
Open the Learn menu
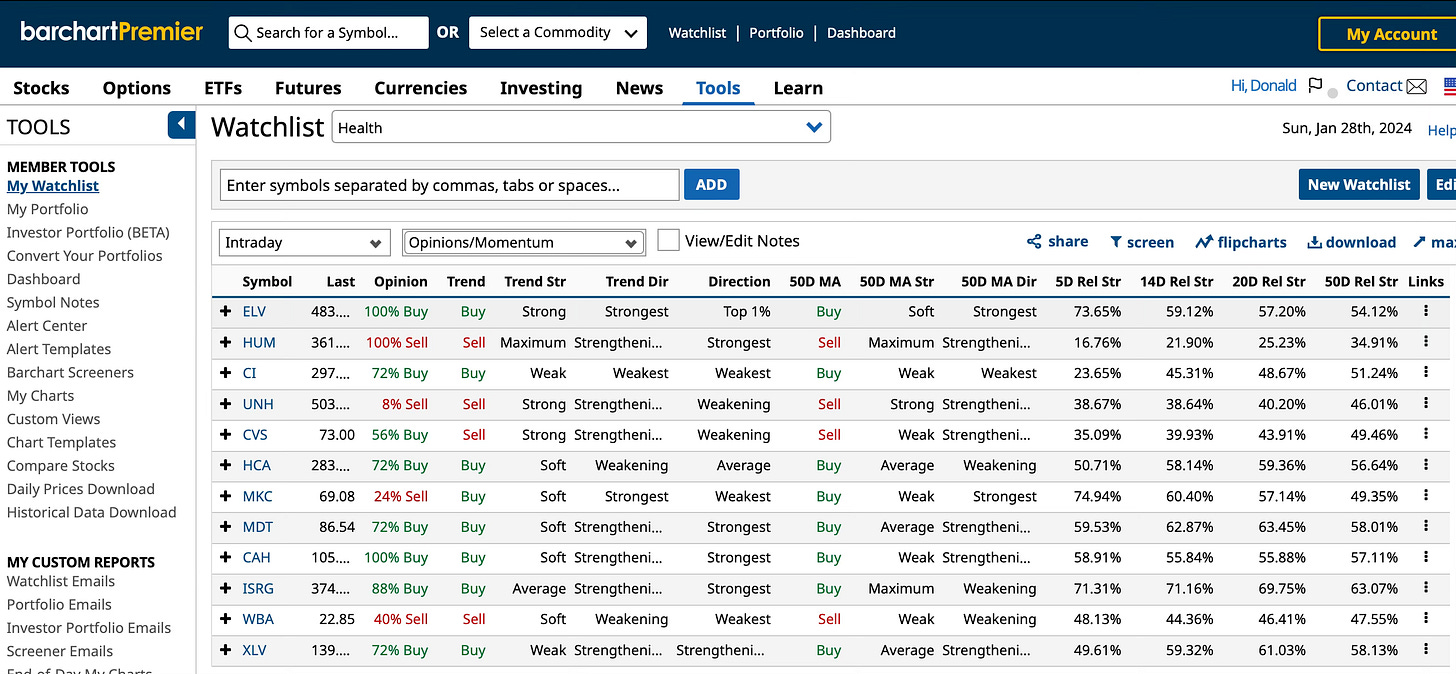(798, 88)
